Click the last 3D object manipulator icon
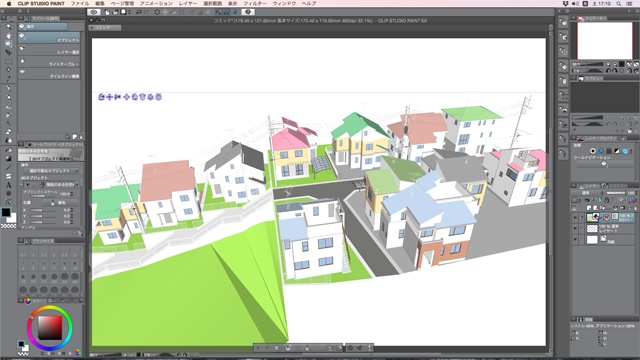The width and height of the screenshot is (640, 360). [x=158, y=97]
